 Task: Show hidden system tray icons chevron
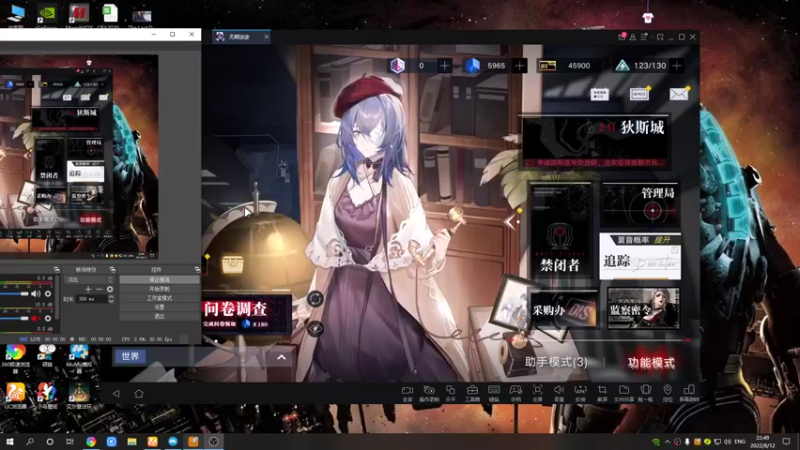(x=667, y=442)
